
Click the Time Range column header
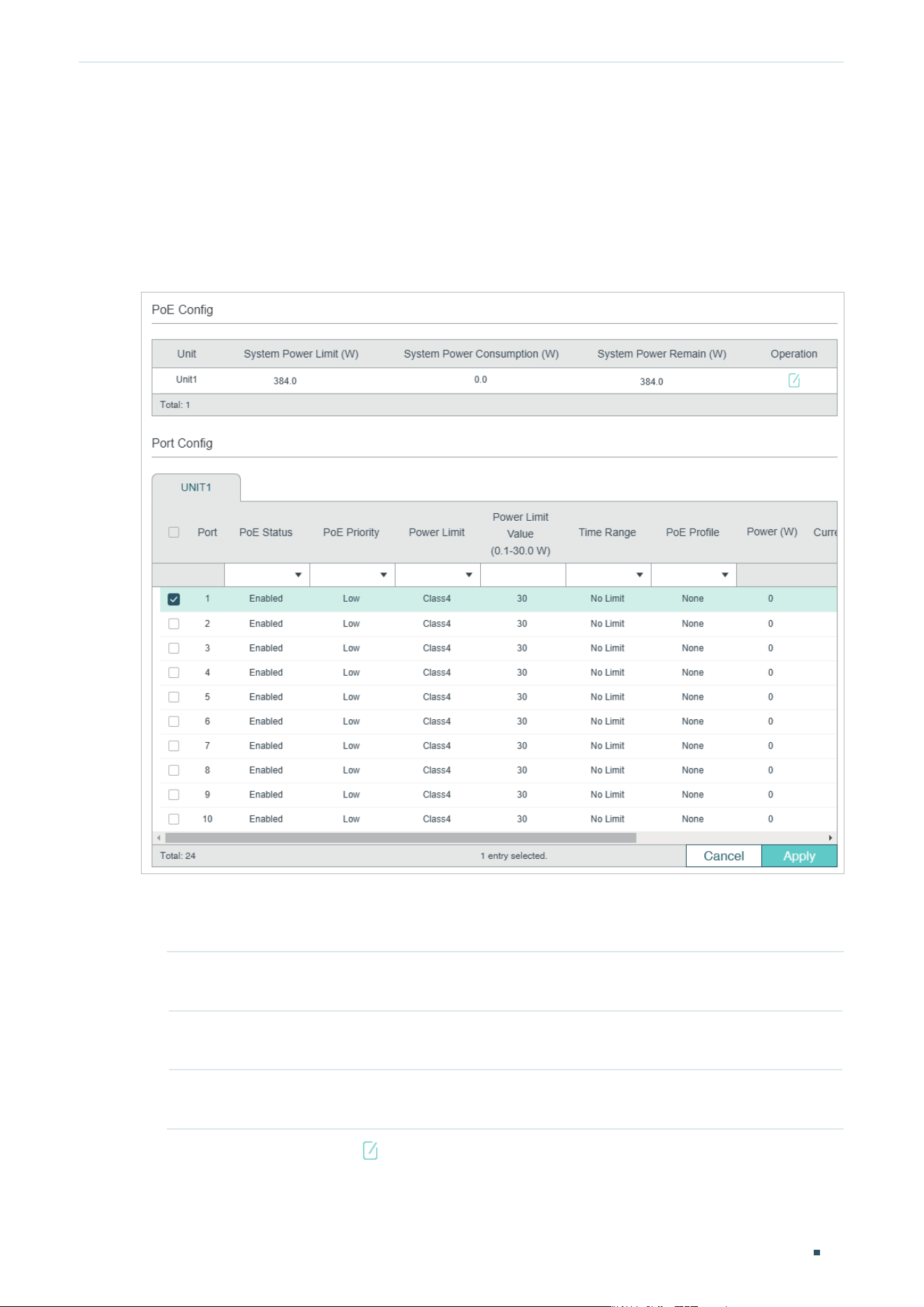coord(607,532)
